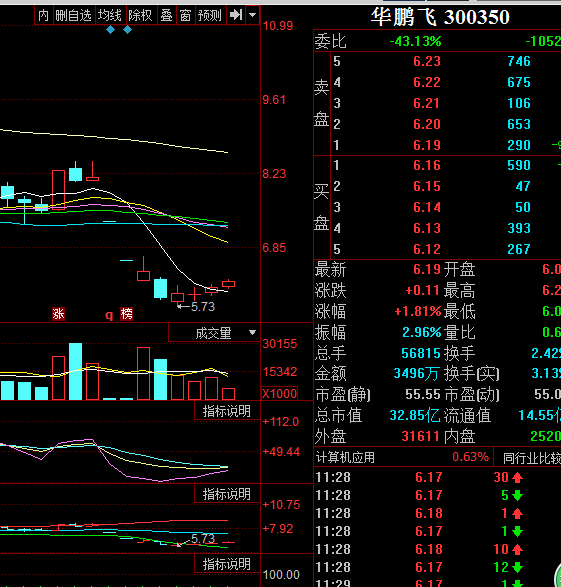Click the red 榜 marker icon
Viewport: 561px width, 587px height.
pos(126,314)
